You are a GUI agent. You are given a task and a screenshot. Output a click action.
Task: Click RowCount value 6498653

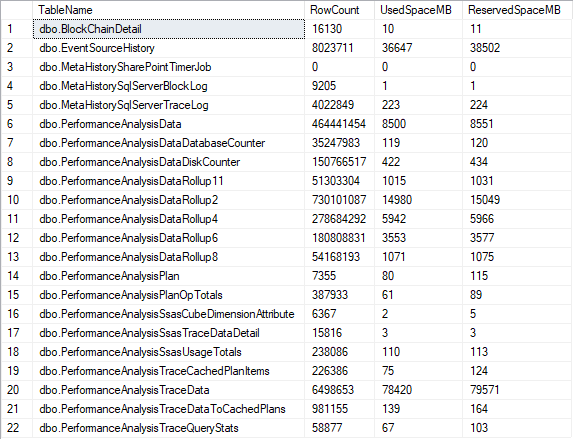coord(339,390)
